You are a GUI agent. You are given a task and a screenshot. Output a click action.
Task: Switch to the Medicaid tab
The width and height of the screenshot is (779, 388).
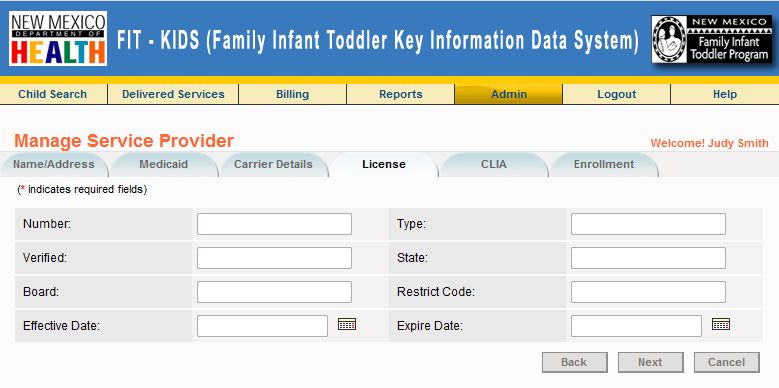[x=163, y=164]
